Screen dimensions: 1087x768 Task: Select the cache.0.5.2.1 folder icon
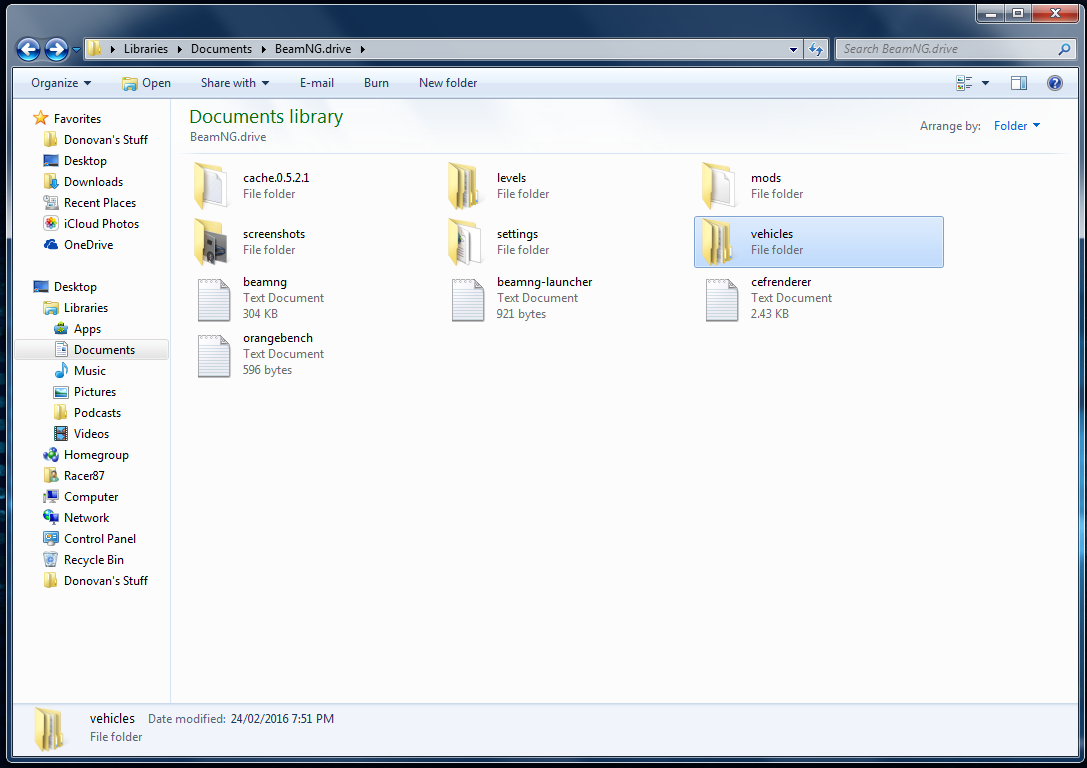[212, 186]
